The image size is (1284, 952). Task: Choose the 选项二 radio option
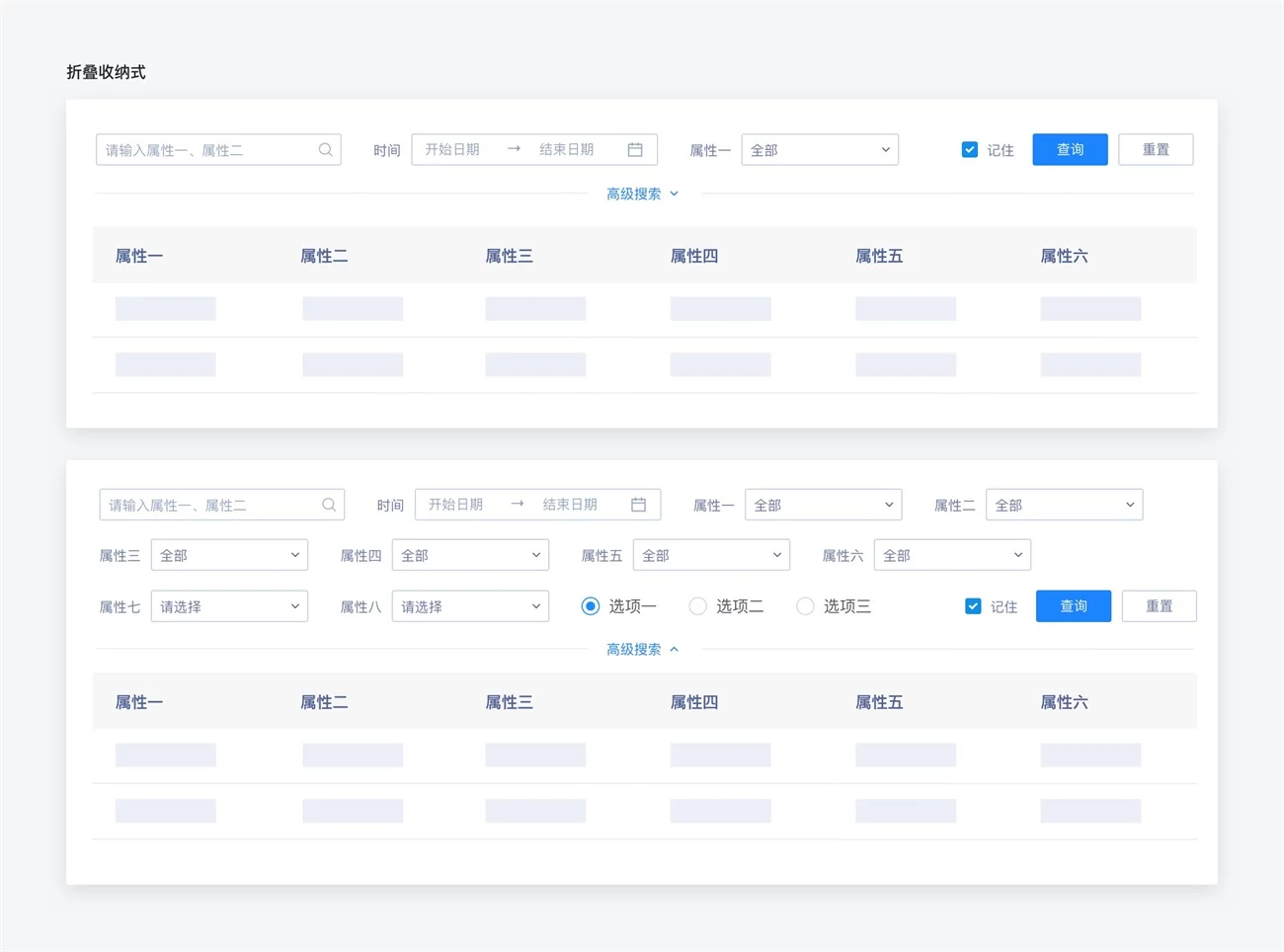click(698, 606)
